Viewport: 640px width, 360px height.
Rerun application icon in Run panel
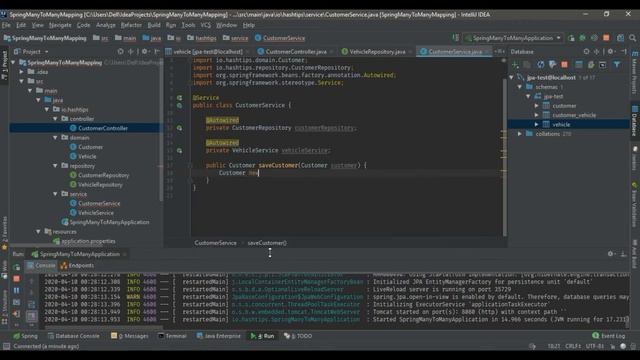[16, 267]
